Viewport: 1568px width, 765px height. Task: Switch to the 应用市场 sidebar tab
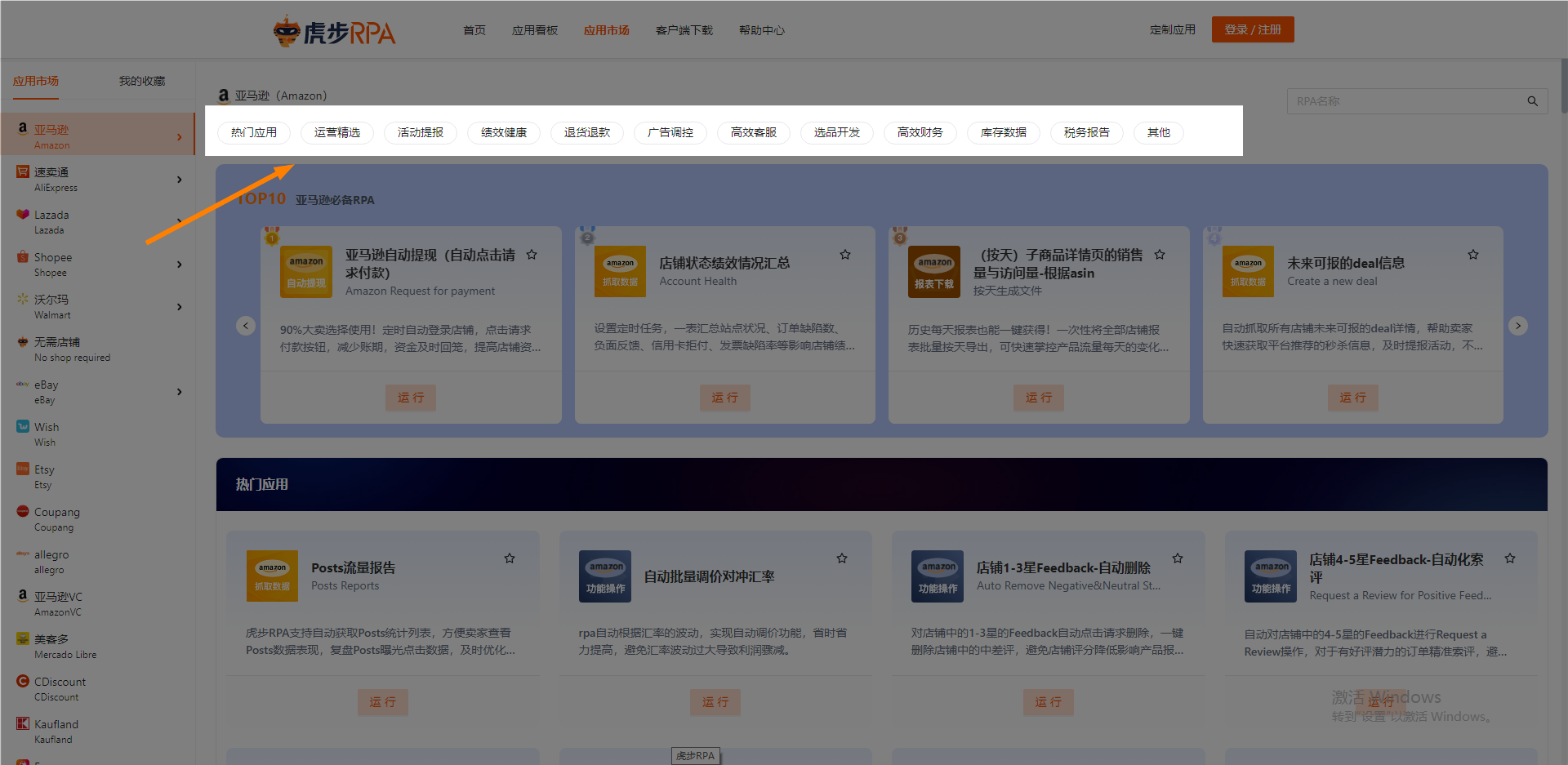pyautogui.click(x=36, y=81)
